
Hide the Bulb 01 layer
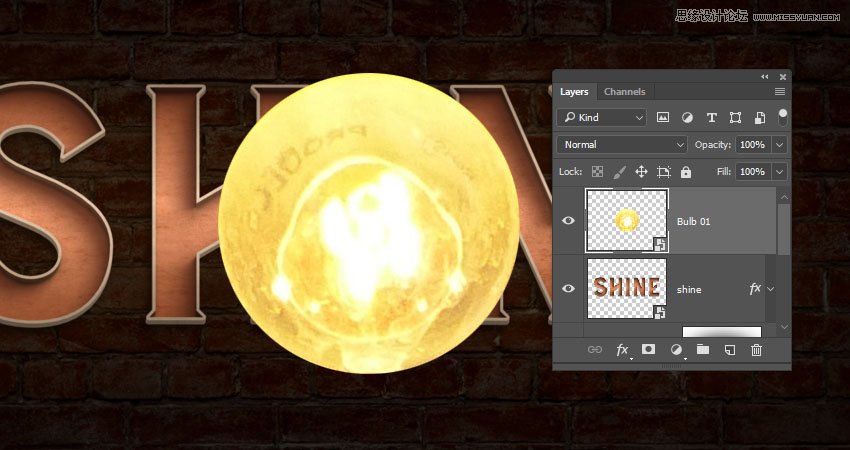(x=568, y=221)
